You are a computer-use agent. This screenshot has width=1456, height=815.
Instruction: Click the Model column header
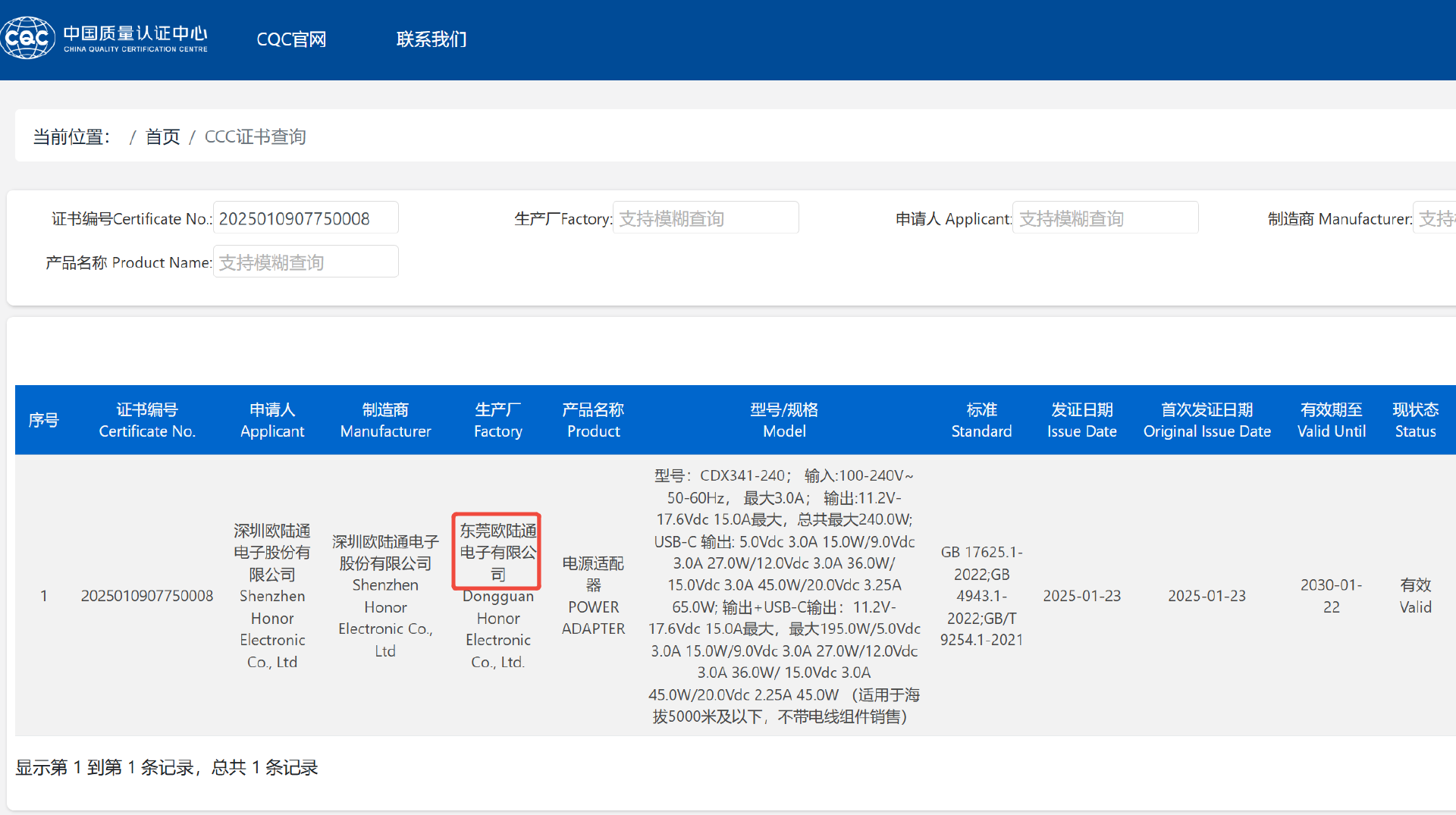point(784,420)
